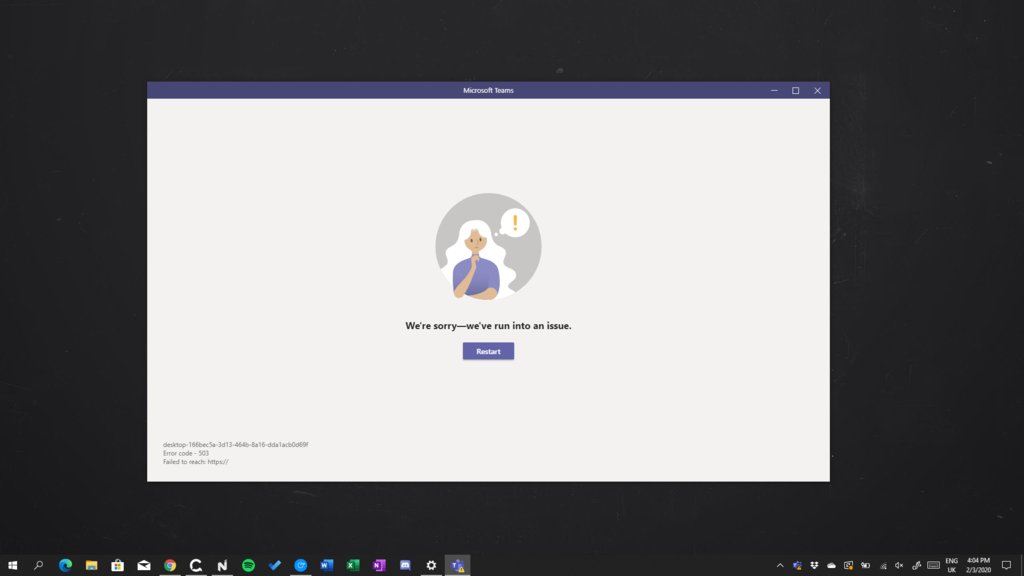The image size is (1024, 576).
Task: Launch OneNote from taskbar
Action: 379,565
